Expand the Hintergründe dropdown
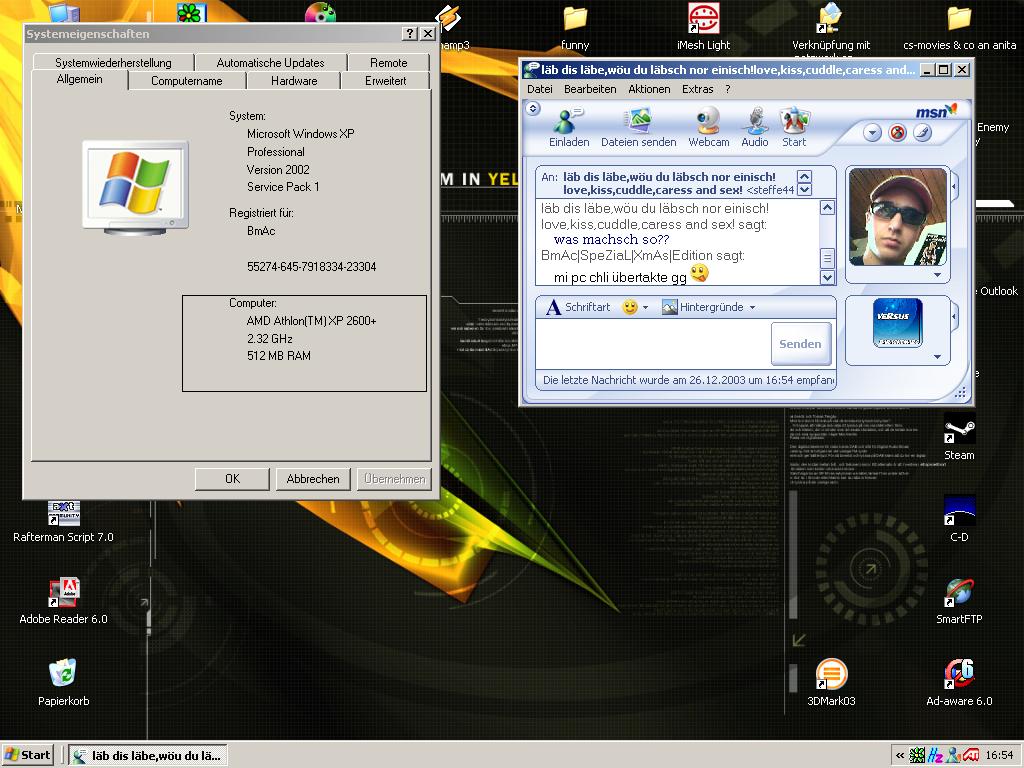 coord(752,308)
